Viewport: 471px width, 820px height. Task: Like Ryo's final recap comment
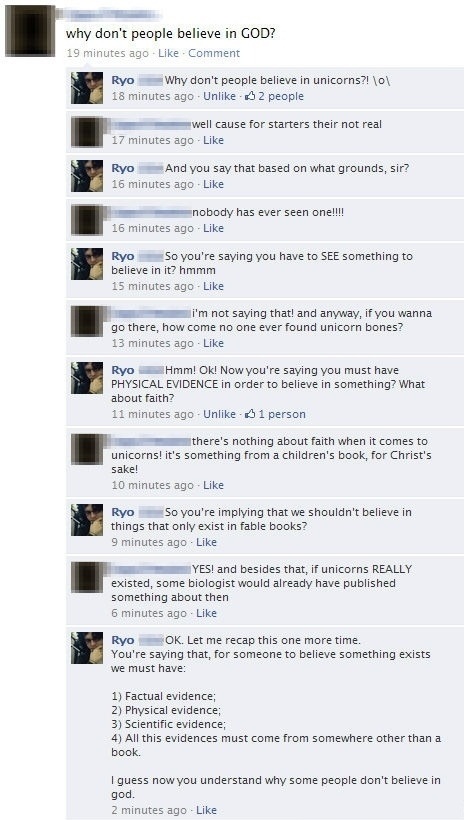[206, 810]
